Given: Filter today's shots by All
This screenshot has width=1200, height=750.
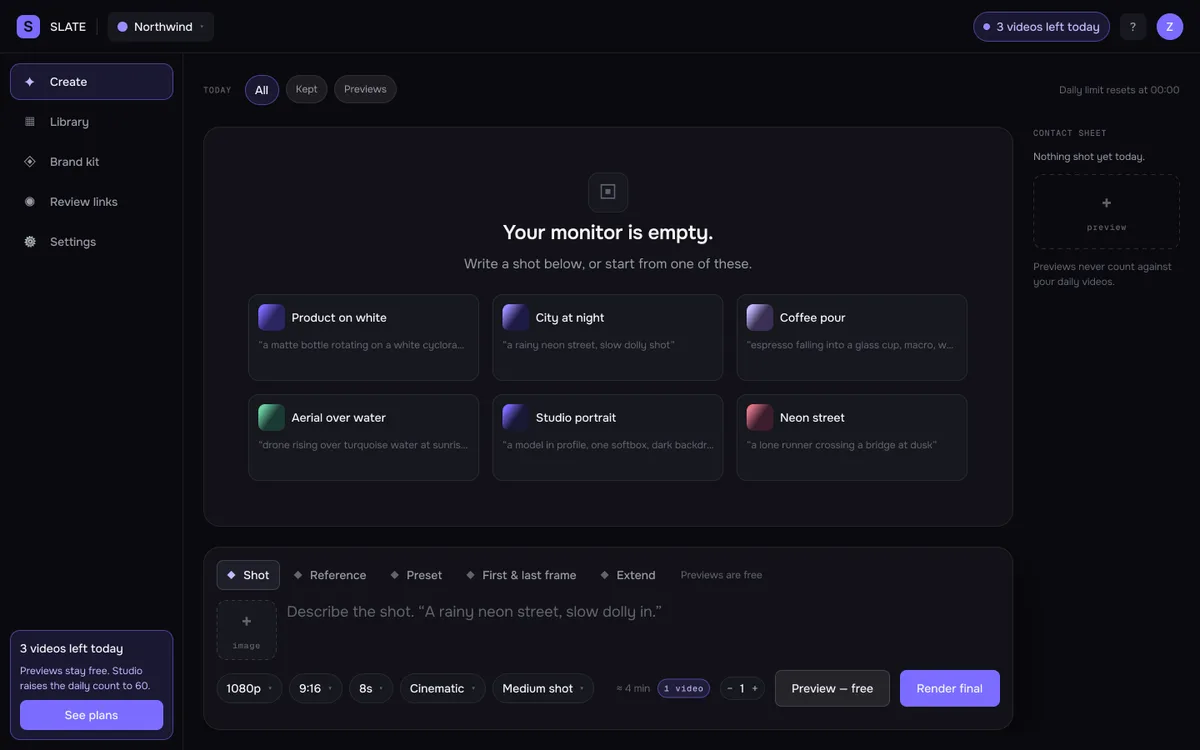Looking at the screenshot, I should 262,90.
